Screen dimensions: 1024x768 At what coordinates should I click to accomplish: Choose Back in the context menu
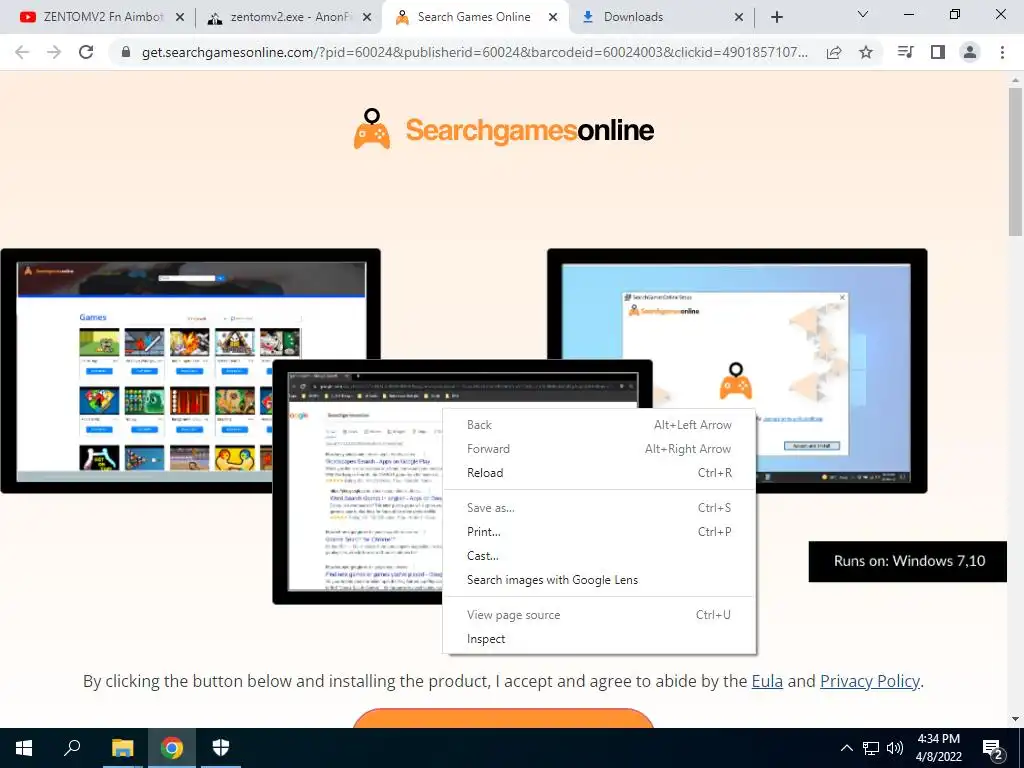[x=599, y=424]
